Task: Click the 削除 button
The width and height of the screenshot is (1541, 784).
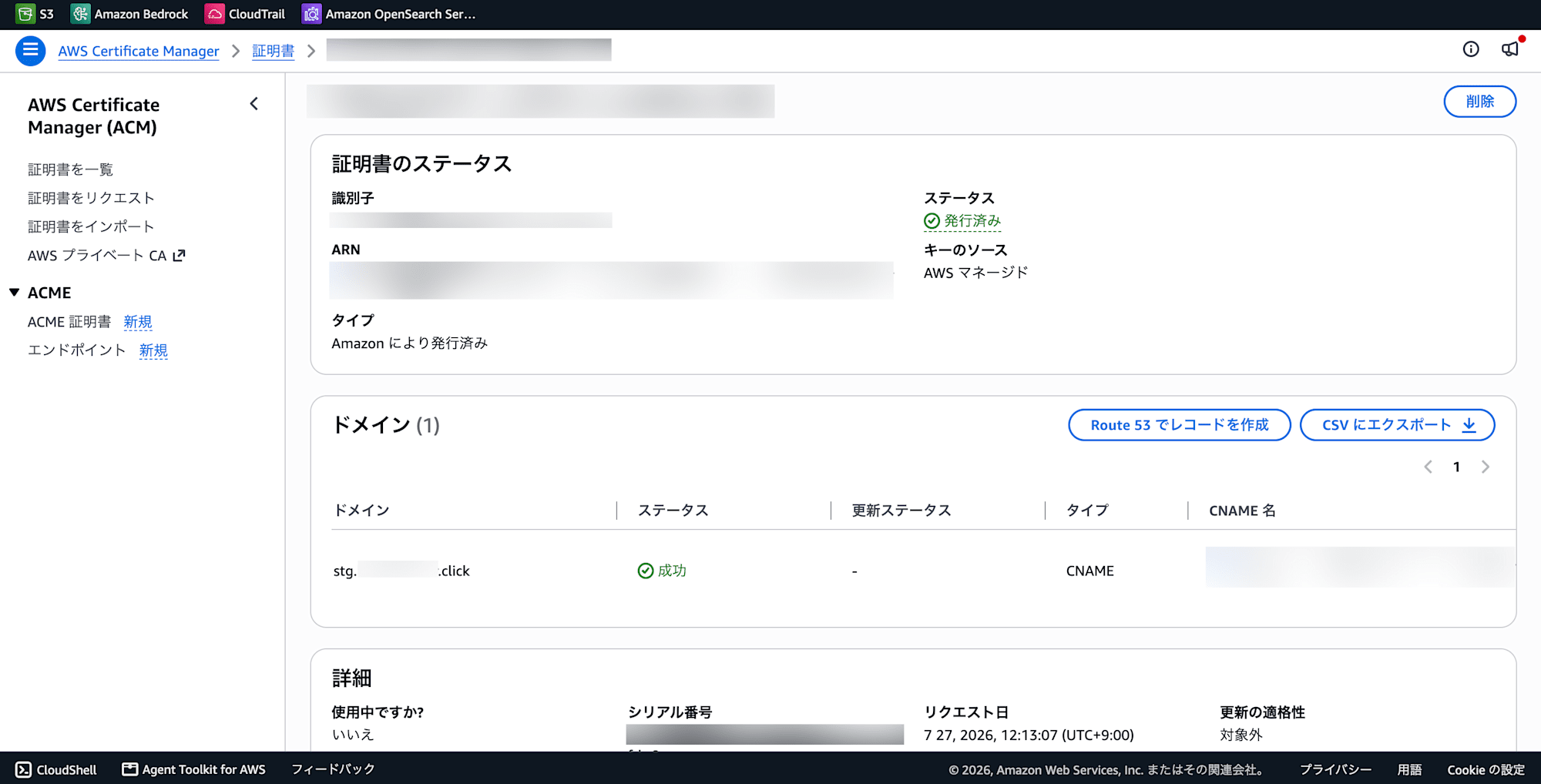Action: 1479,102
